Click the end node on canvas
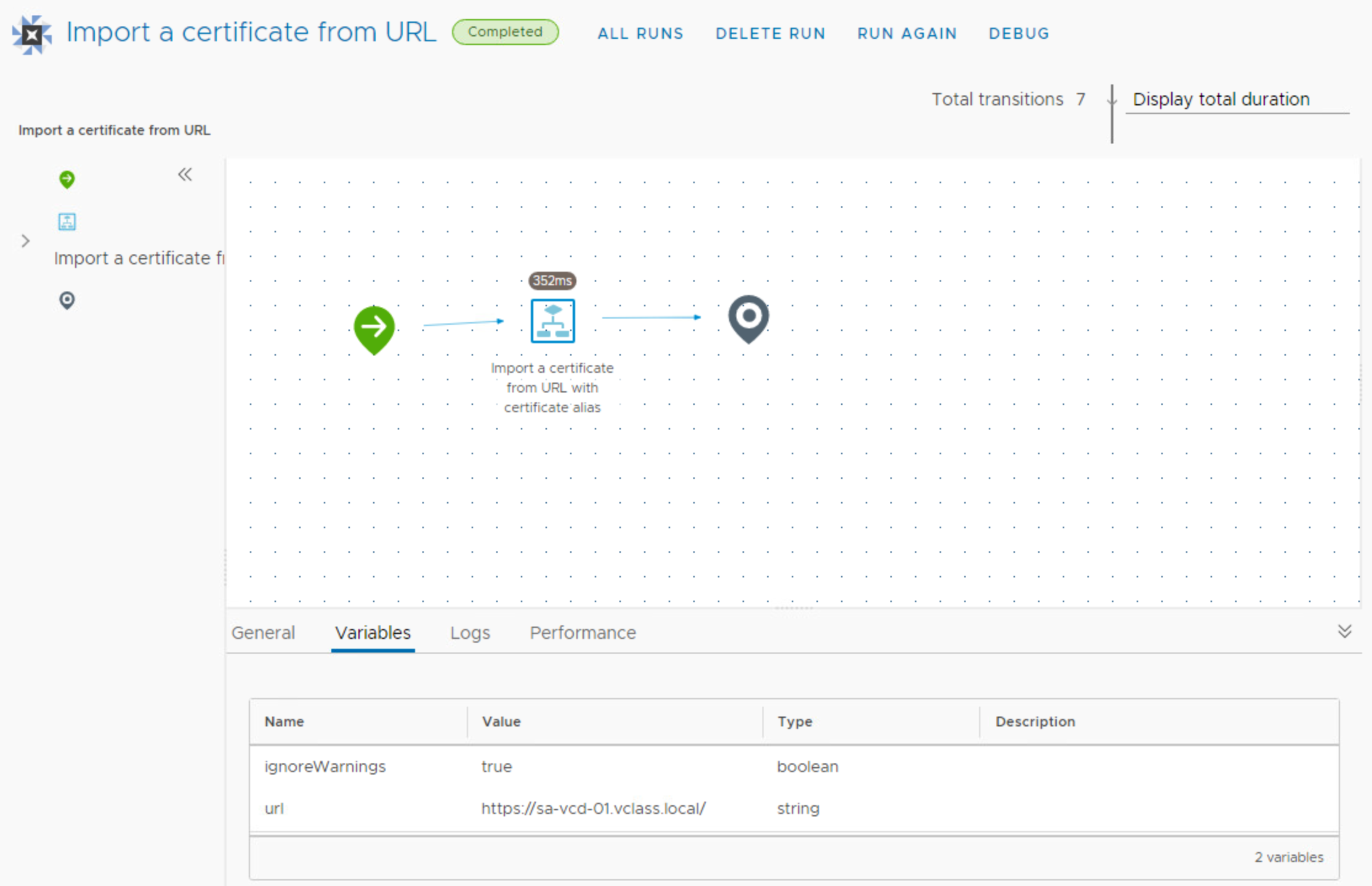1372x886 pixels. (x=749, y=319)
